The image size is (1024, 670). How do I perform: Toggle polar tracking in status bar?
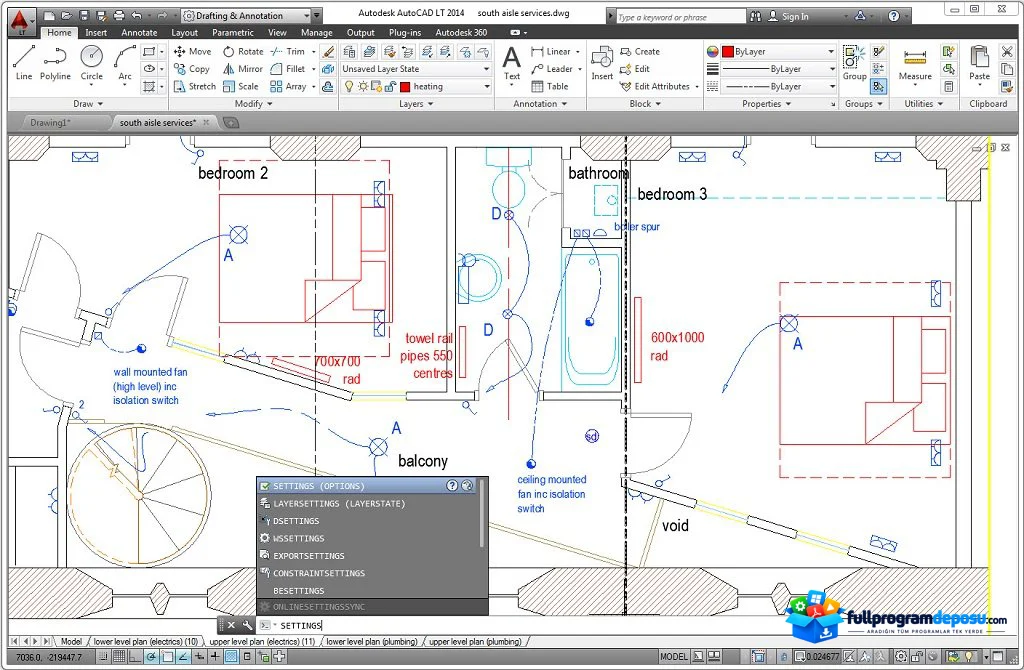[x=152, y=656]
